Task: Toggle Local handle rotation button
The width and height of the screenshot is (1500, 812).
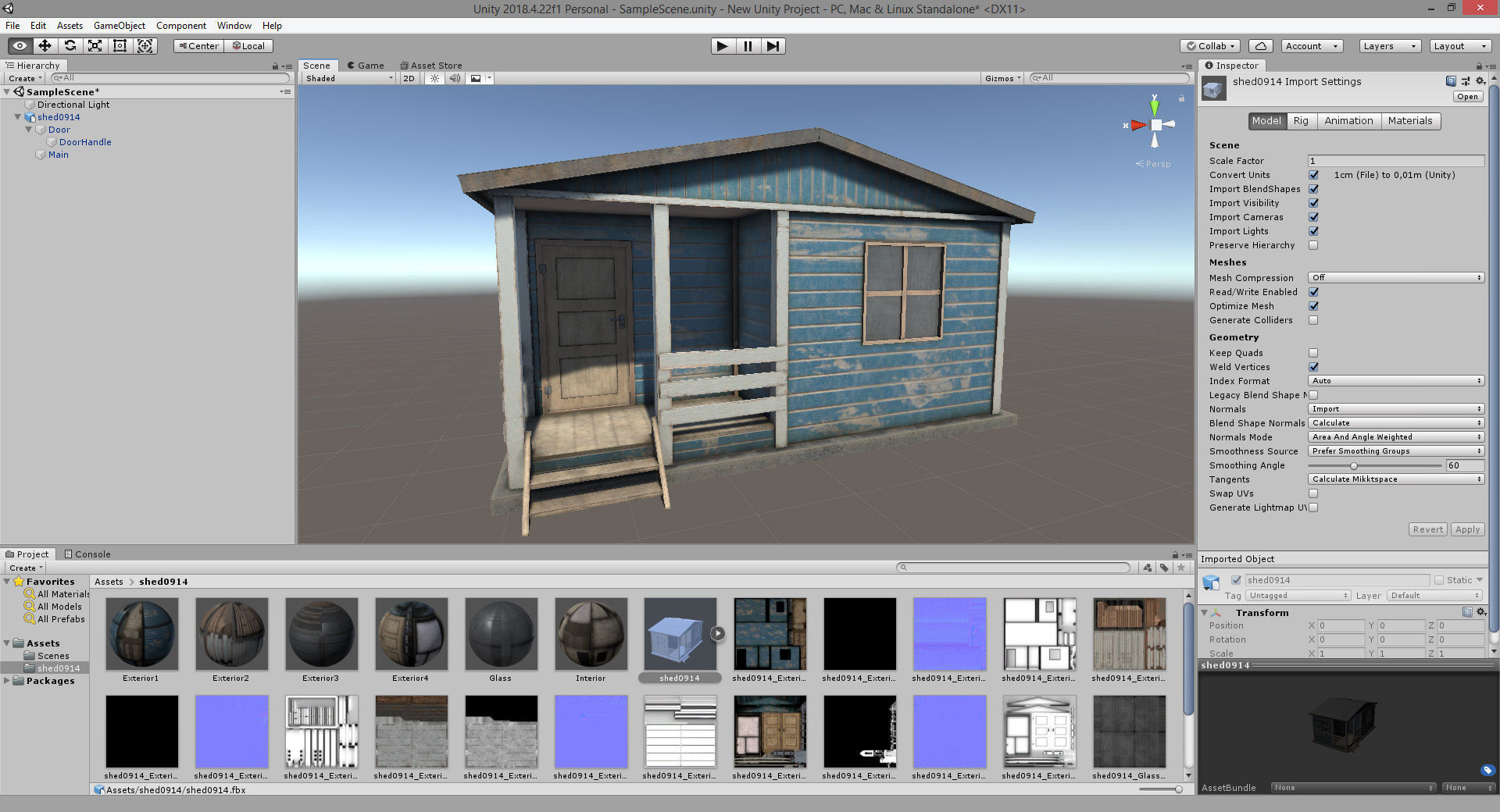Action: tap(248, 46)
